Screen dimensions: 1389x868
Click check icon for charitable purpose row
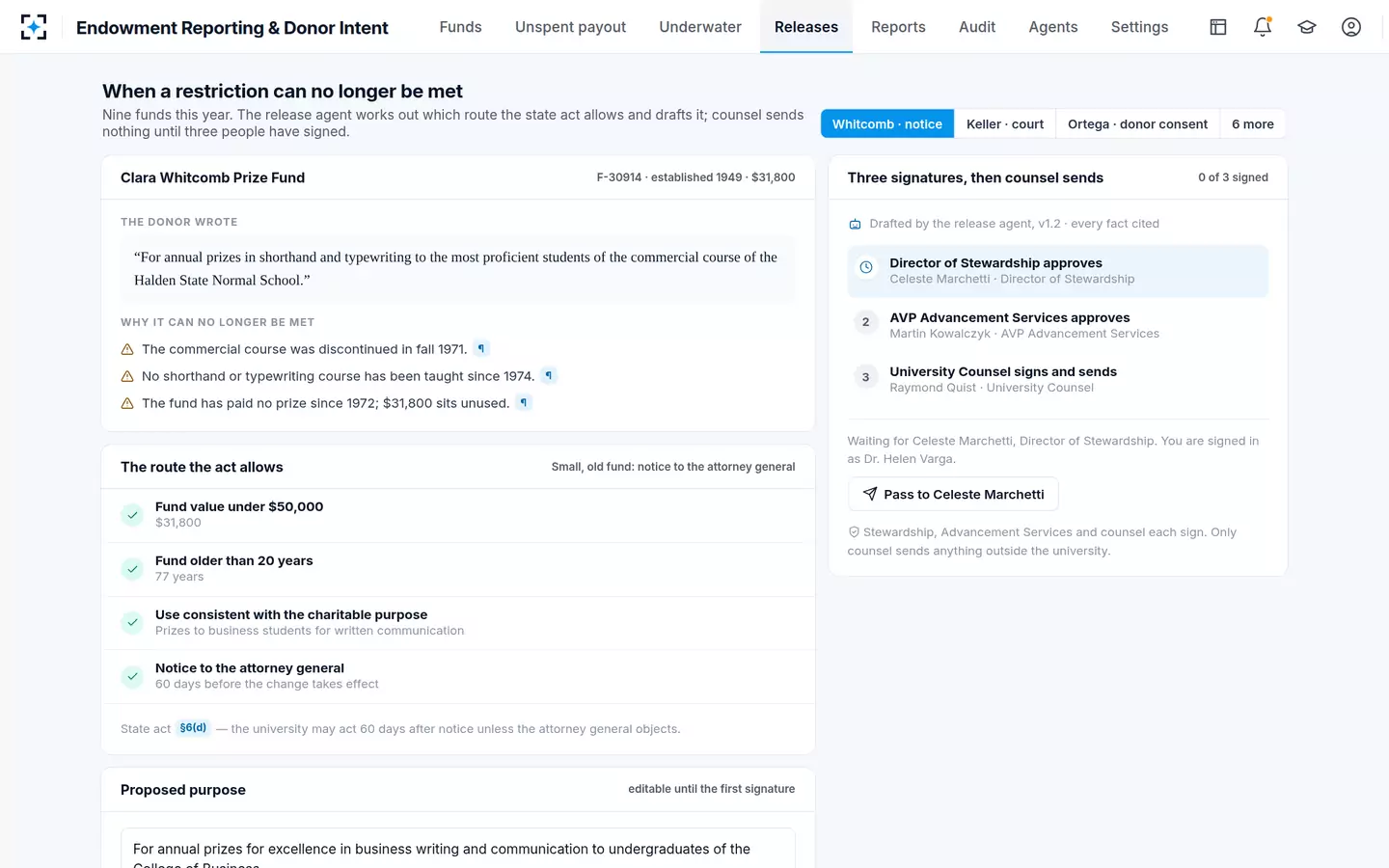[133, 623]
